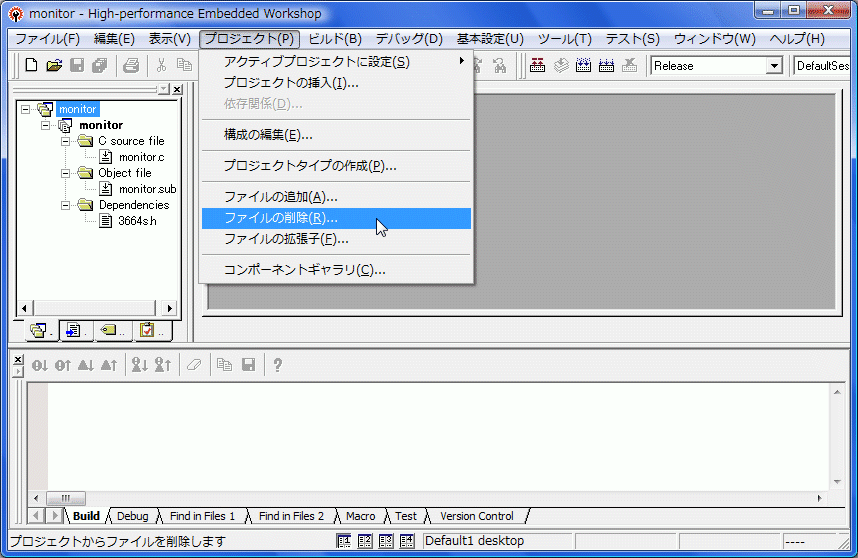Open the ファイル(F) menu

click(x=48, y=39)
